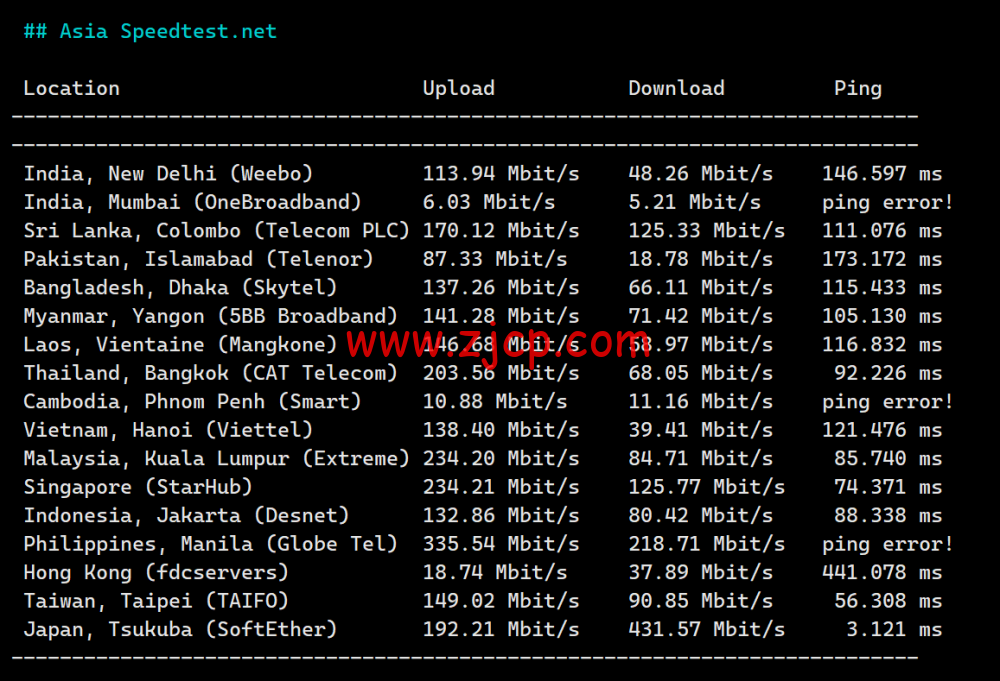Screen dimensions: 1000x681
Task: Select download value '431.57 Mbit/s'
Action: pyautogui.click(x=707, y=629)
